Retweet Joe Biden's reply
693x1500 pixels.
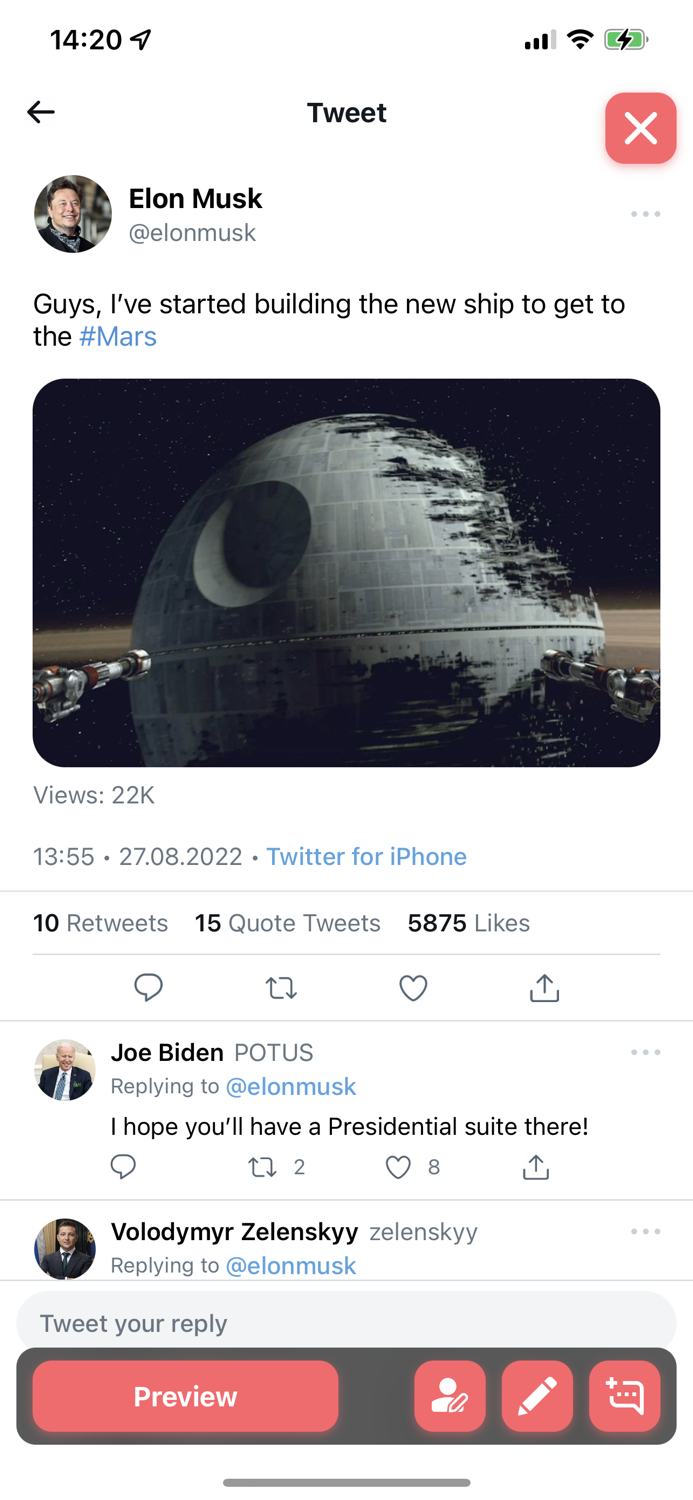click(x=263, y=1167)
